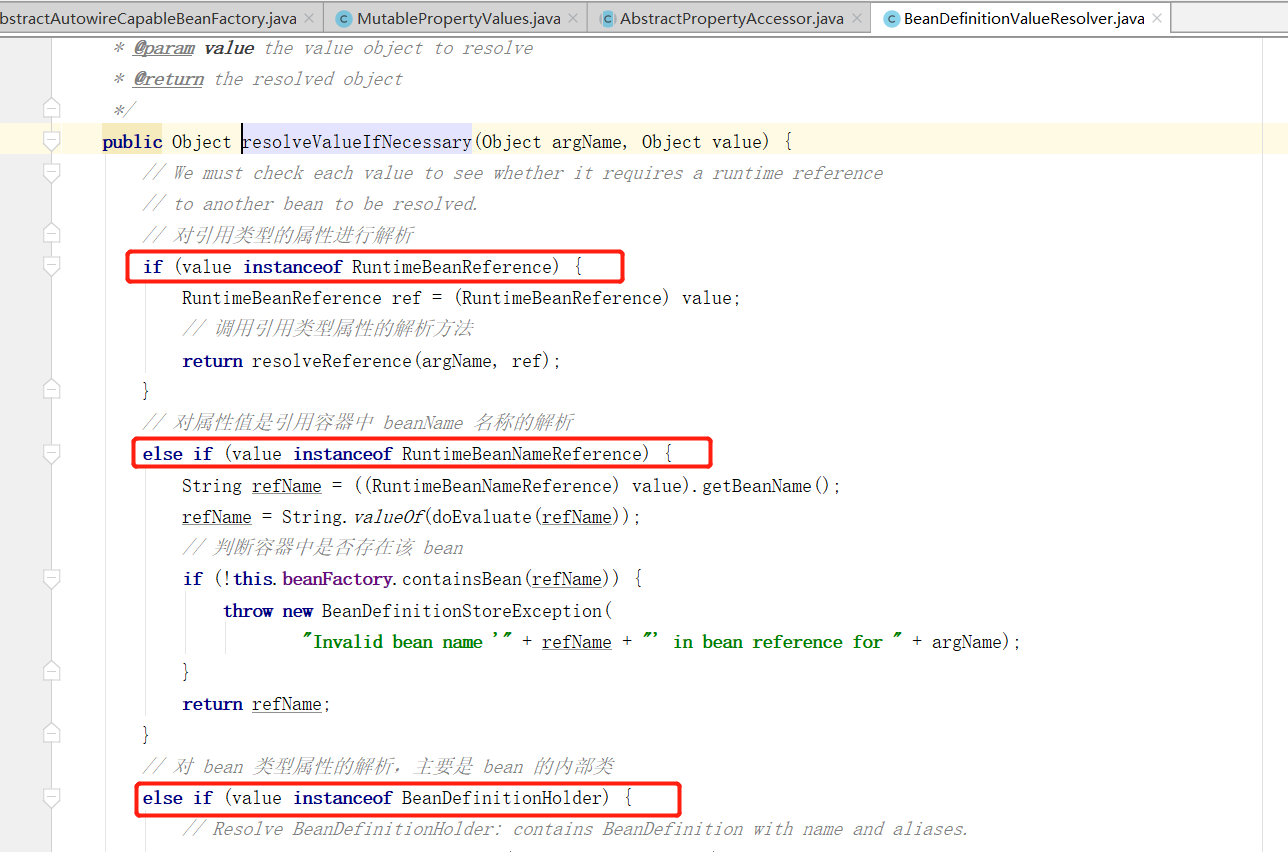Click the string 'Invalid bean name' literal
The image size is (1288, 852).
click(407, 642)
